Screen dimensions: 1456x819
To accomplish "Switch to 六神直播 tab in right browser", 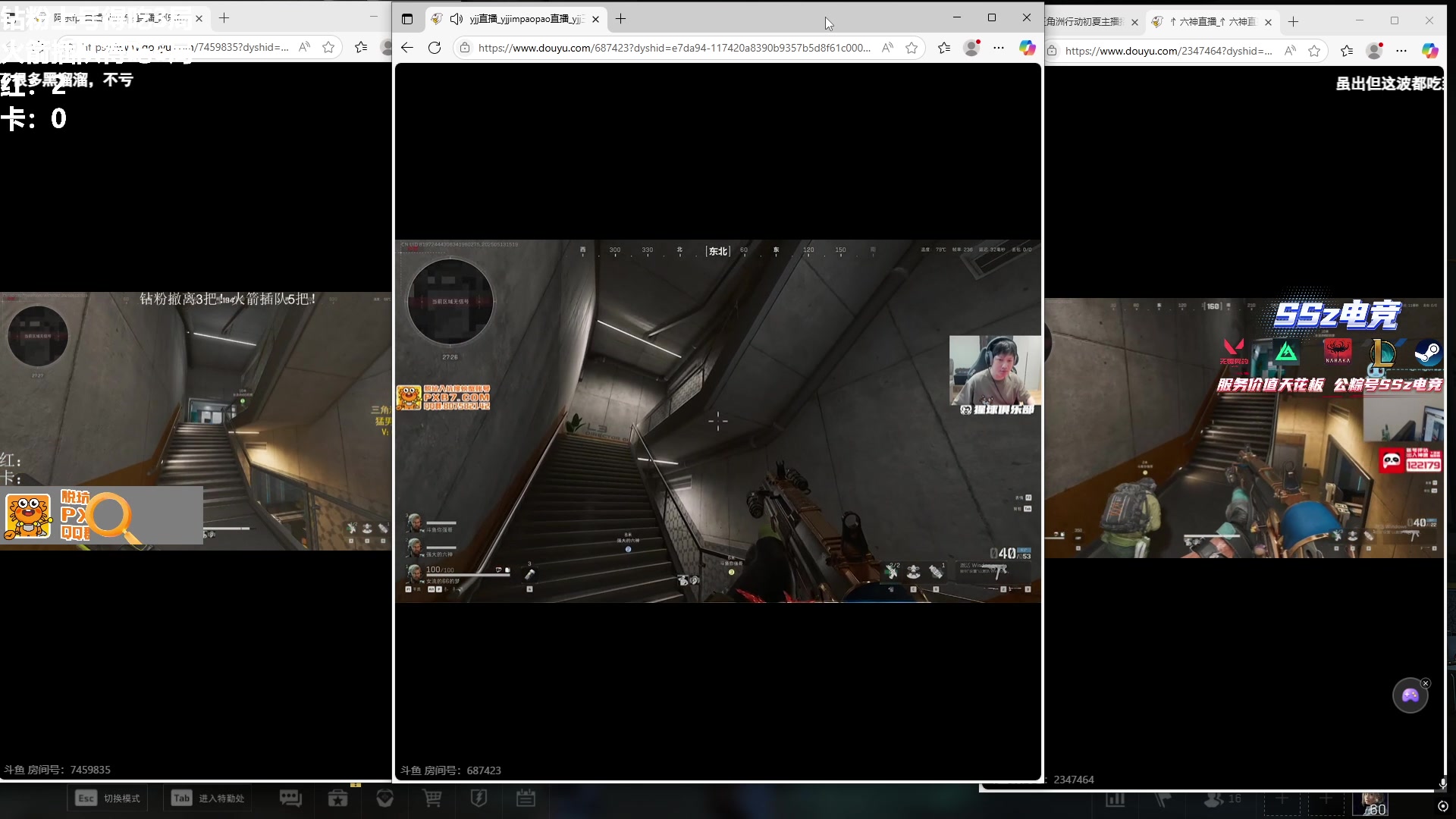I will click(1212, 22).
